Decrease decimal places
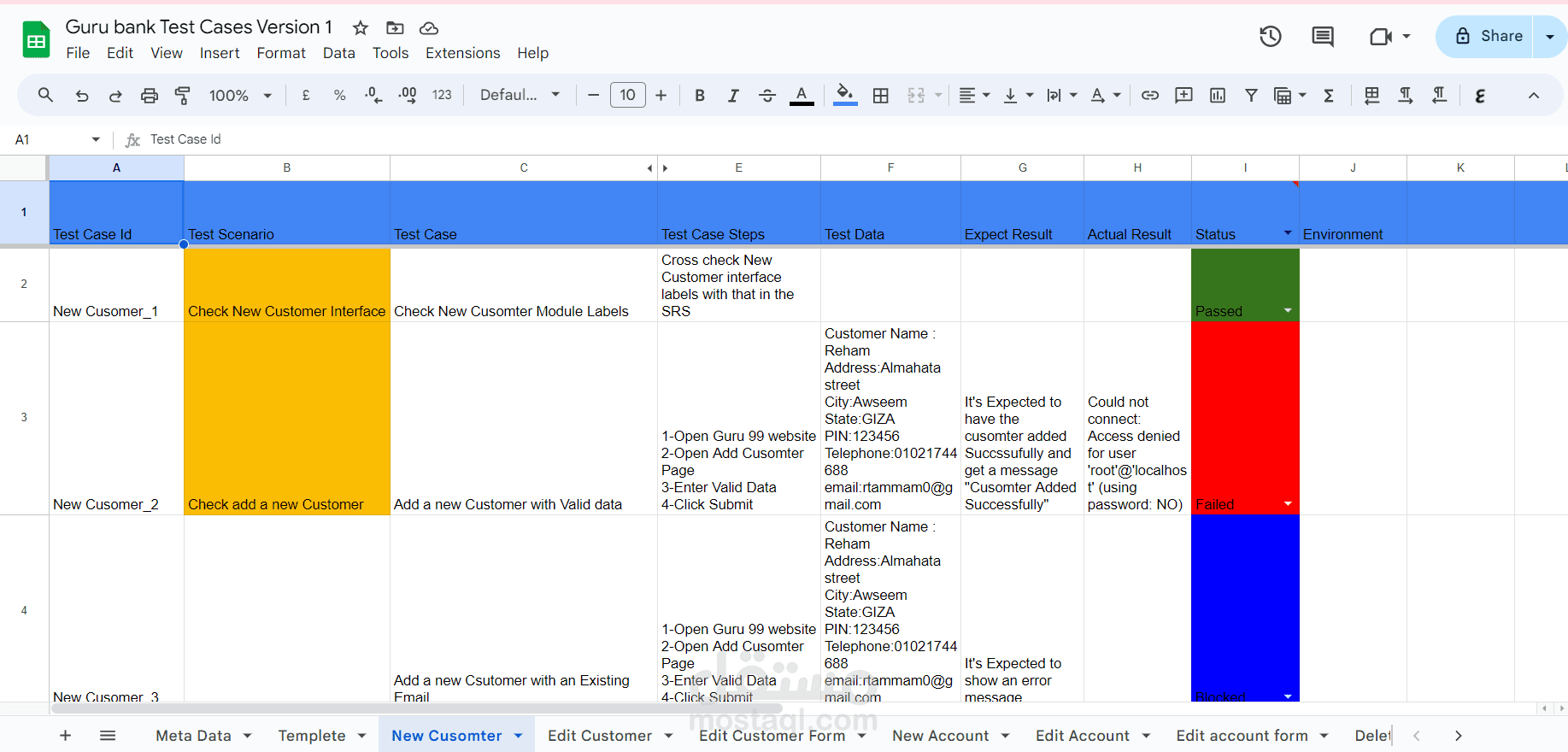The width and height of the screenshot is (1568, 752). (373, 95)
